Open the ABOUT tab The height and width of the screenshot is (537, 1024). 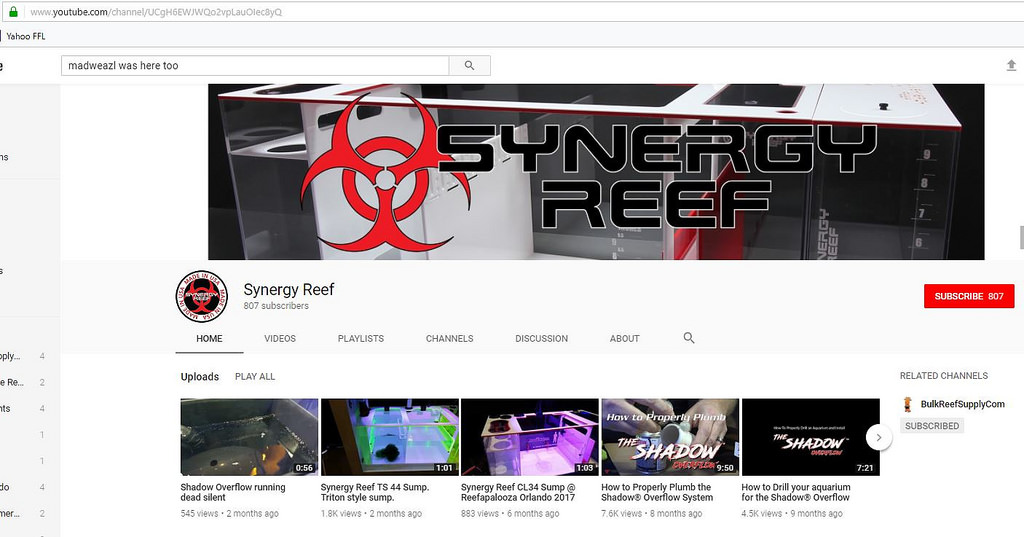click(624, 338)
